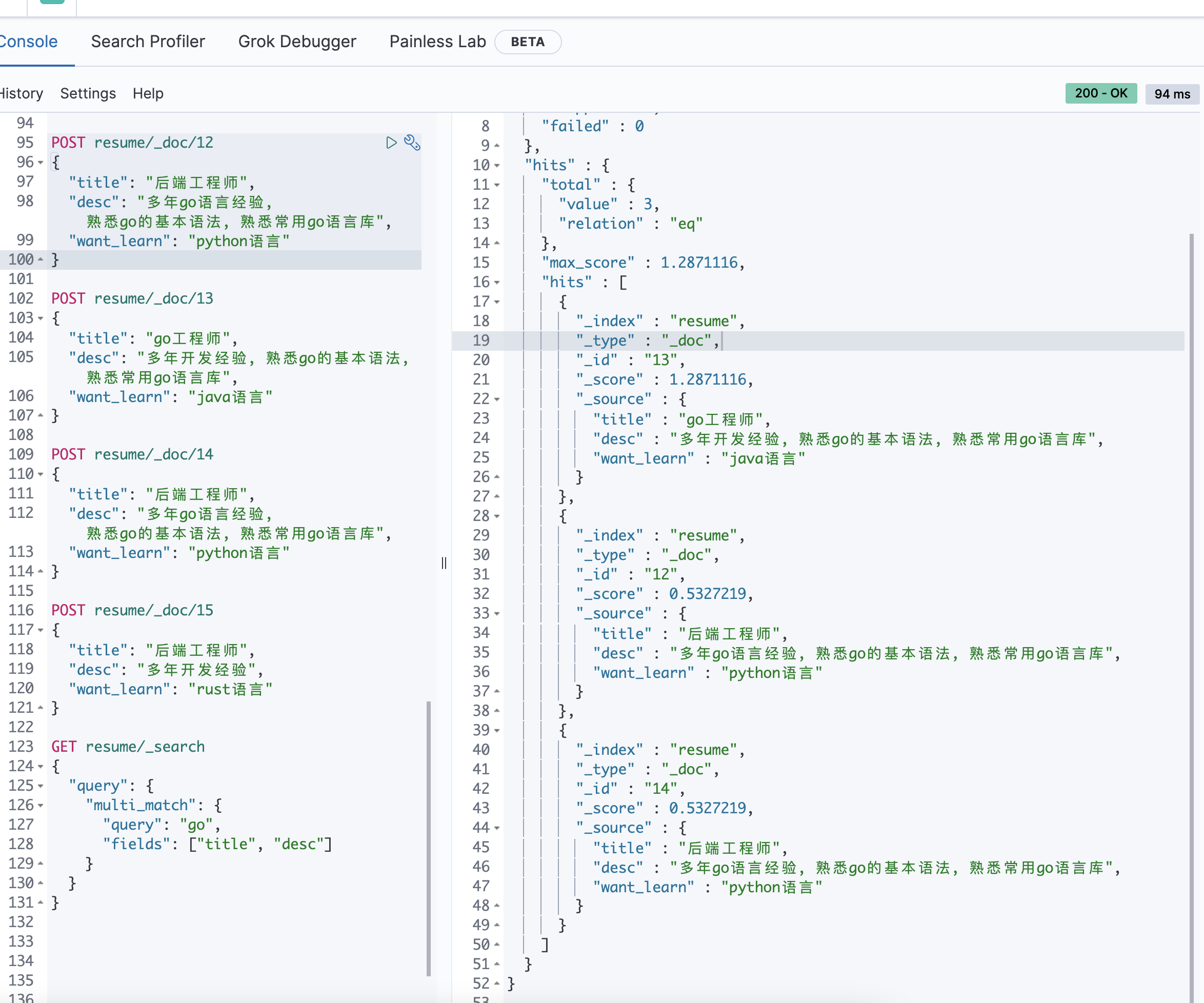Click the fold marker at editor line 100
The height and width of the screenshot is (1003, 1204).
point(41,260)
